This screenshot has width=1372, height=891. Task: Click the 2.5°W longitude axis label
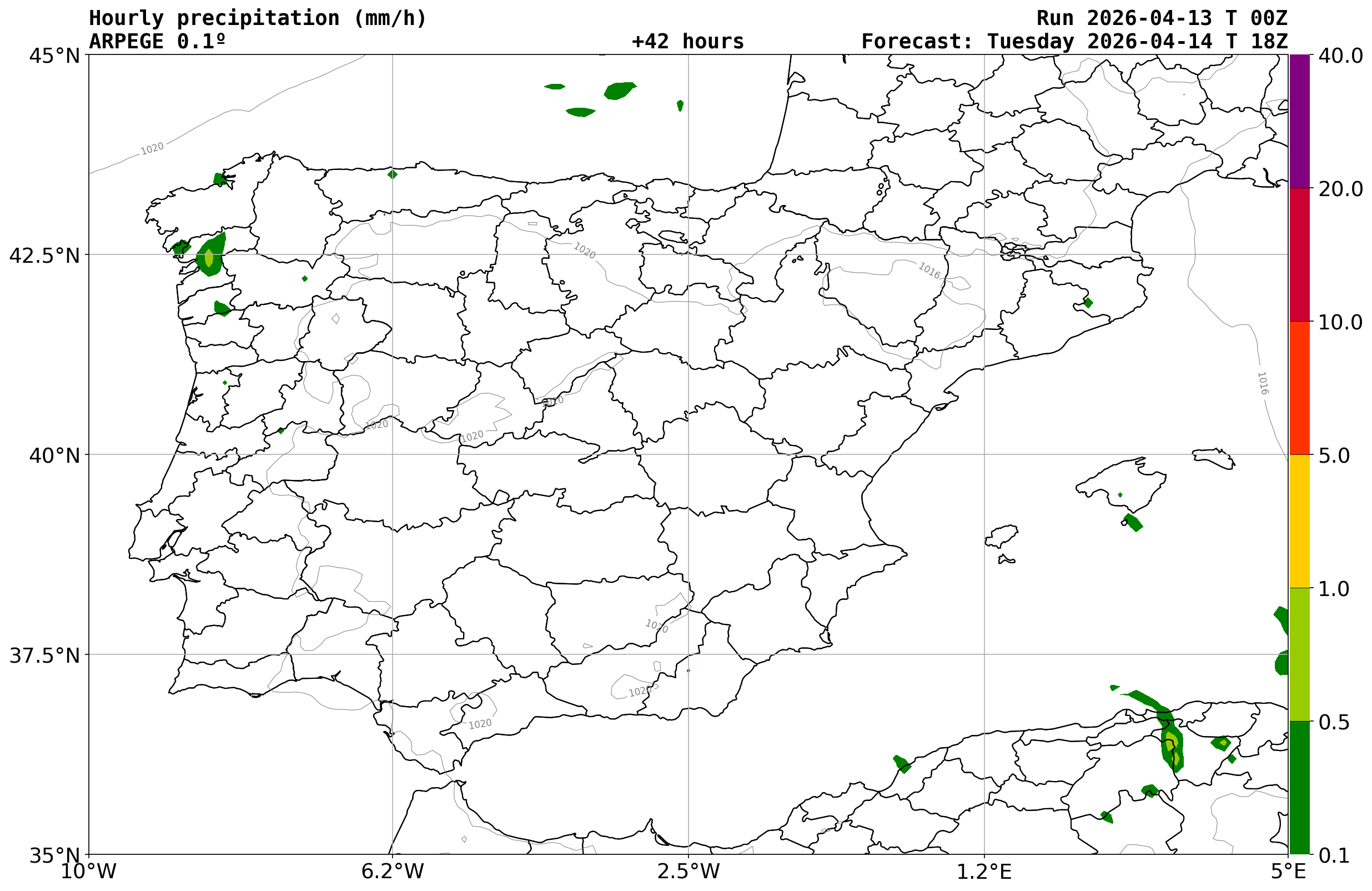coord(688,871)
